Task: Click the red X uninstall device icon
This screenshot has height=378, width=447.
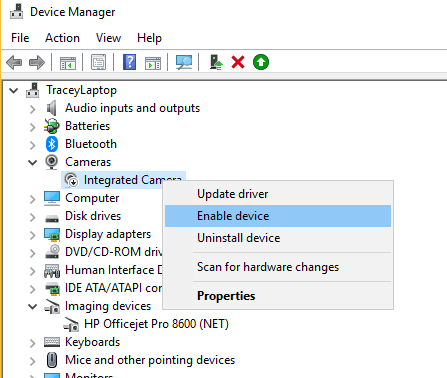Action: (x=238, y=62)
